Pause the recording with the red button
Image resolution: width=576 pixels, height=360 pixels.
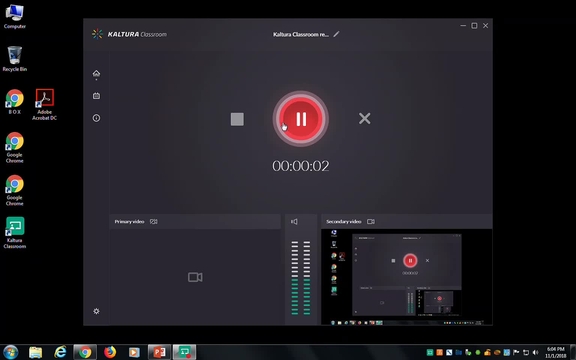click(x=300, y=119)
